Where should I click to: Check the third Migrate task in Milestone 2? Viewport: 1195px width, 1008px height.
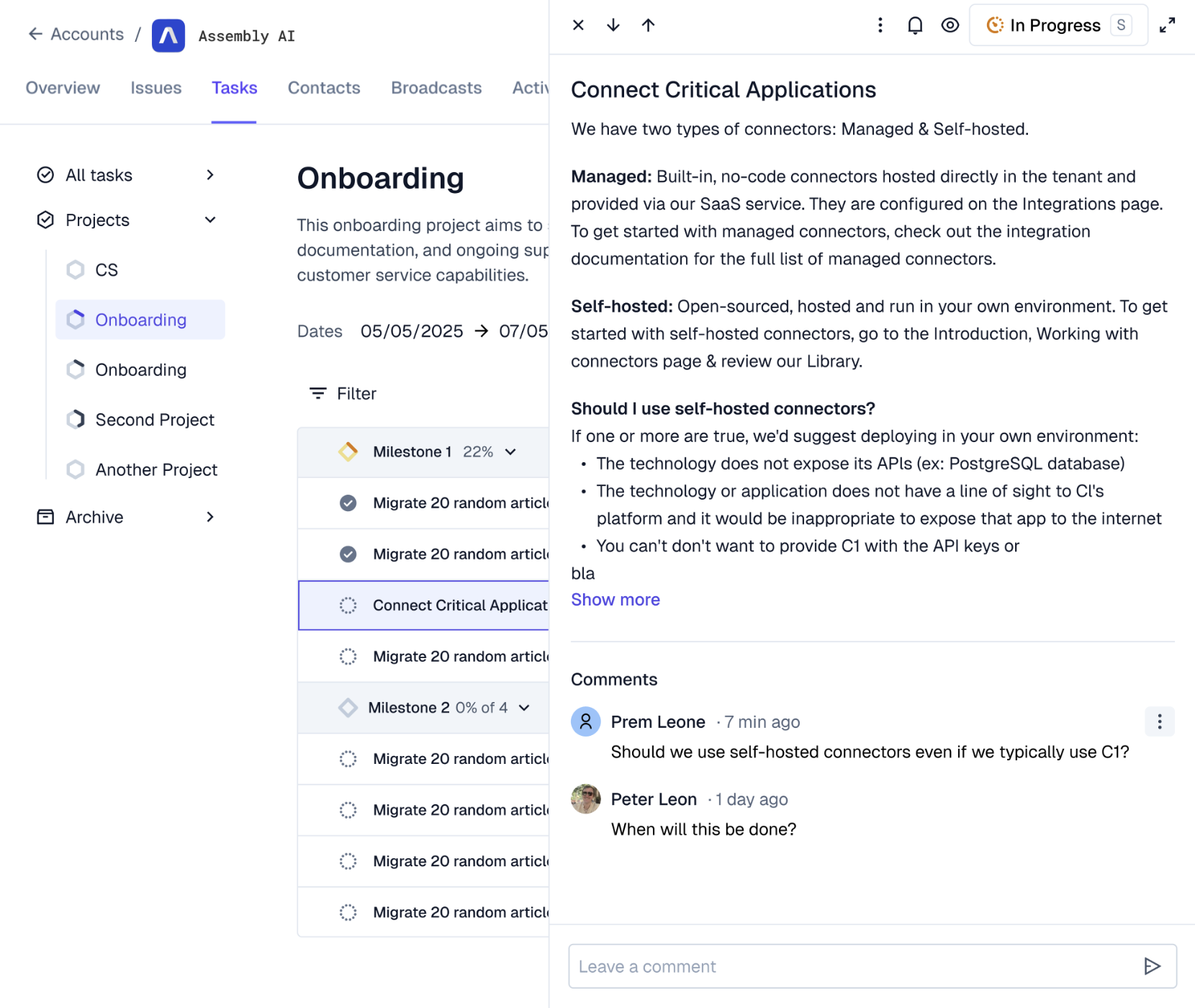348,861
